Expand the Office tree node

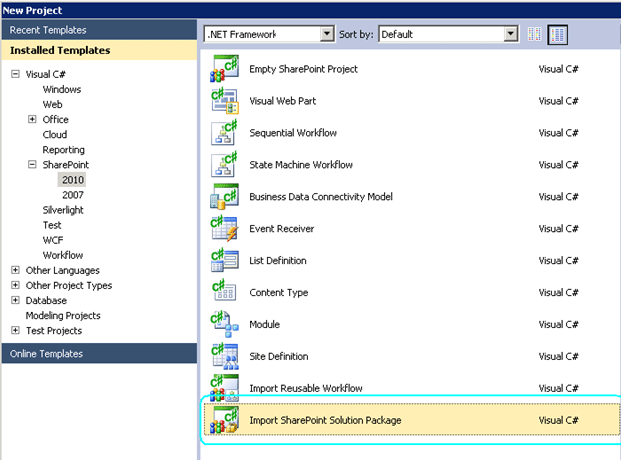click(x=32, y=119)
